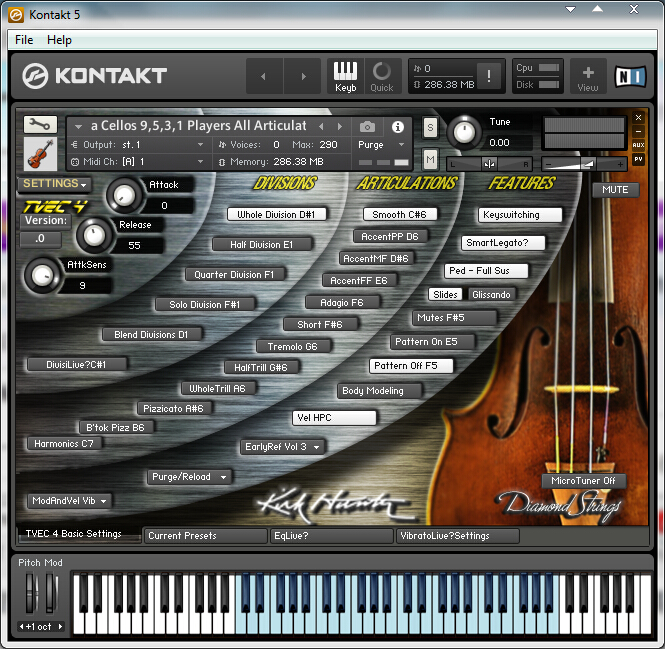The height and width of the screenshot is (649, 665).
Task: Toggle Smooth C#6 articulation
Action: (x=400, y=214)
